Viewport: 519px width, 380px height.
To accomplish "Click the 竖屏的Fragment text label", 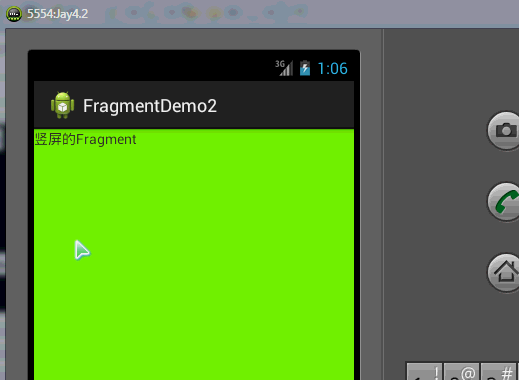I will 85,139.
